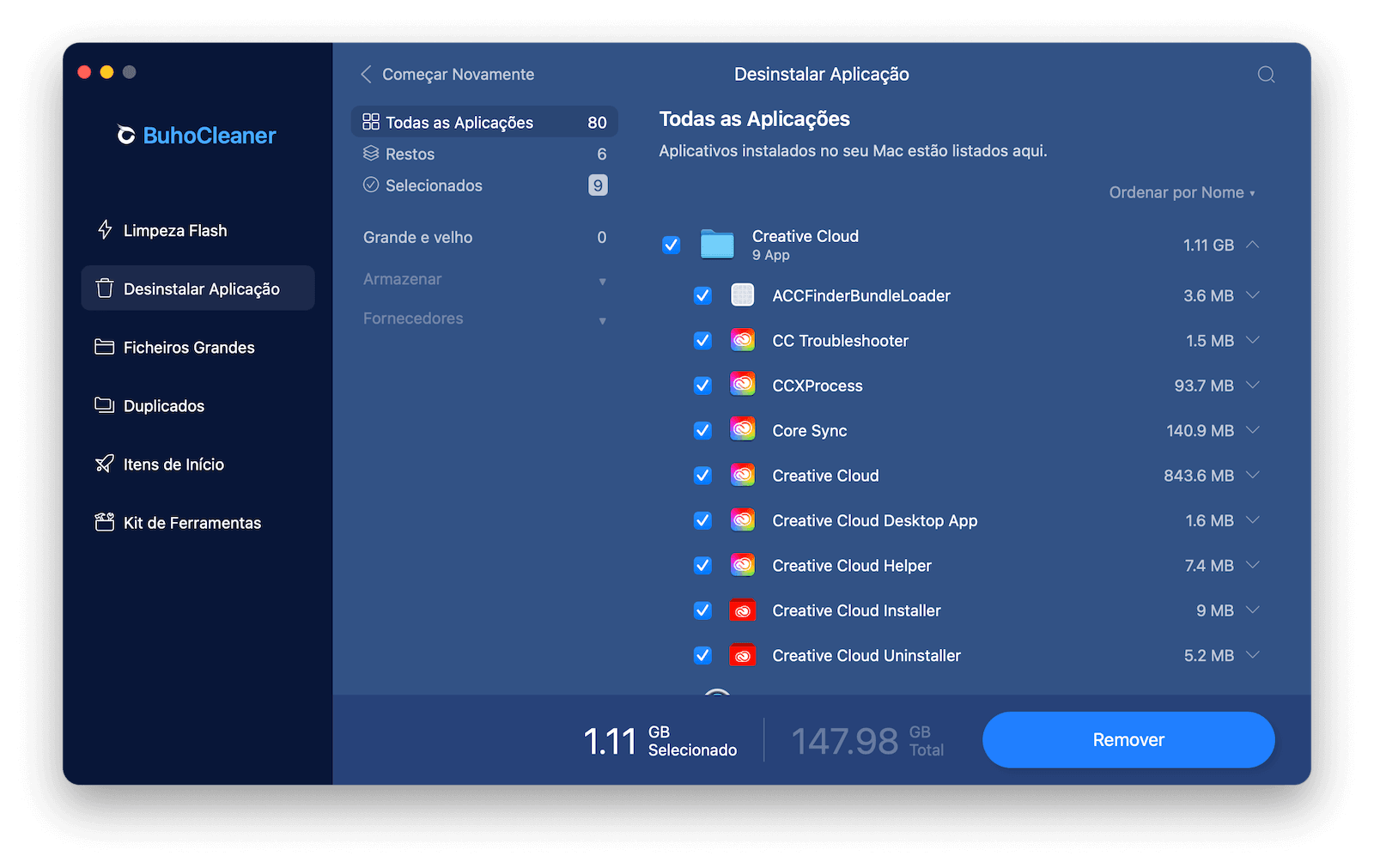Click Começar Novamente to start over
Viewport: 1374px width, 868px height.
pyautogui.click(x=458, y=75)
